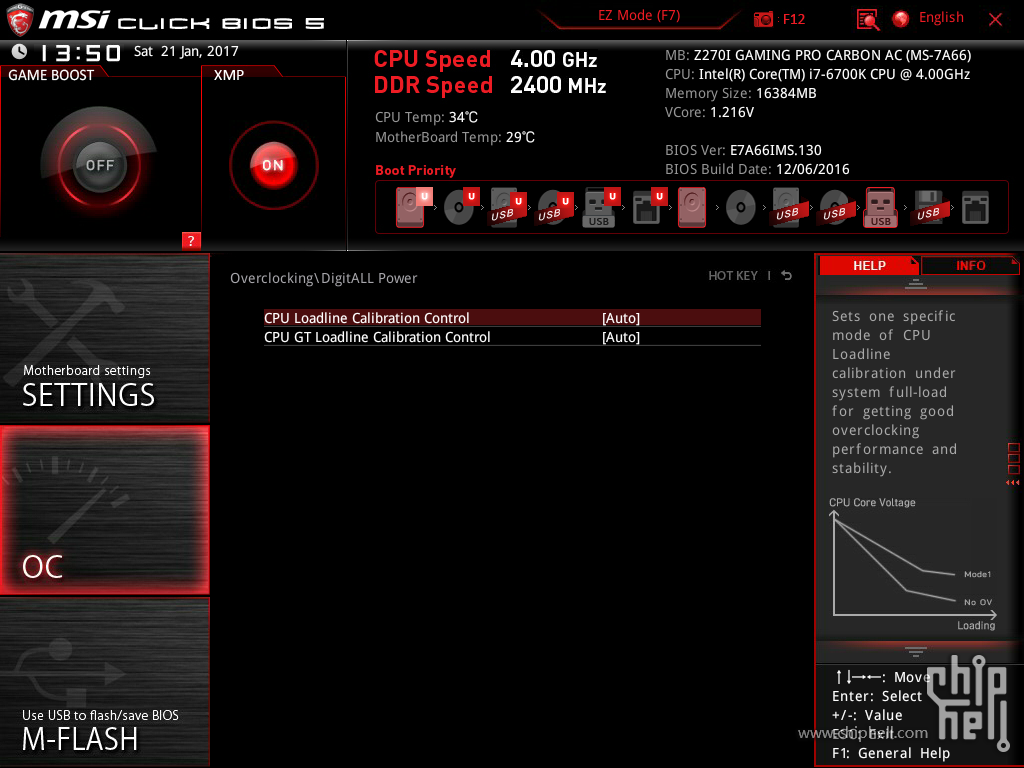Image resolution: width=1024 pixels, height=768 pixels.
Task: Go back using the return arrow icon
Action: tap(786, 276)
